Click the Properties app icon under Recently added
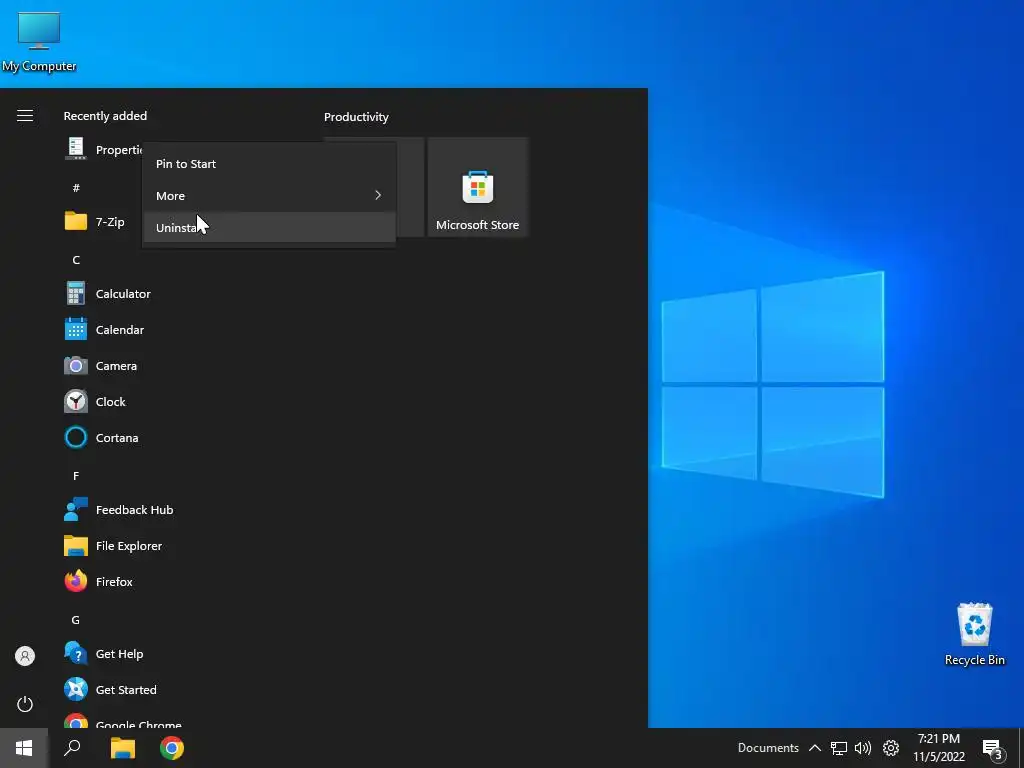Screen dimensions: 1024x768 (76, 149)
